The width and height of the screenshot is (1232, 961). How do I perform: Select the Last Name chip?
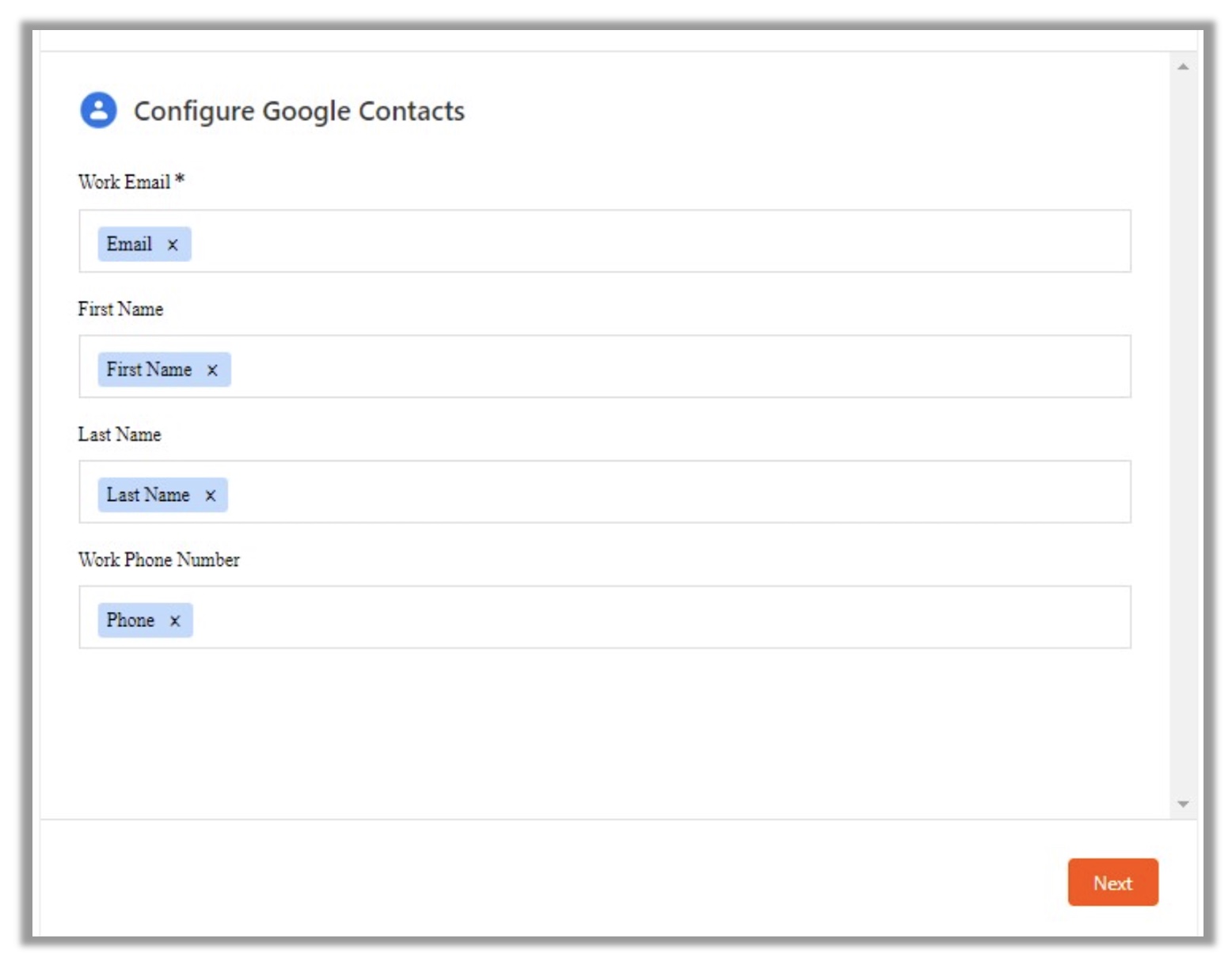tap(147, 495)
